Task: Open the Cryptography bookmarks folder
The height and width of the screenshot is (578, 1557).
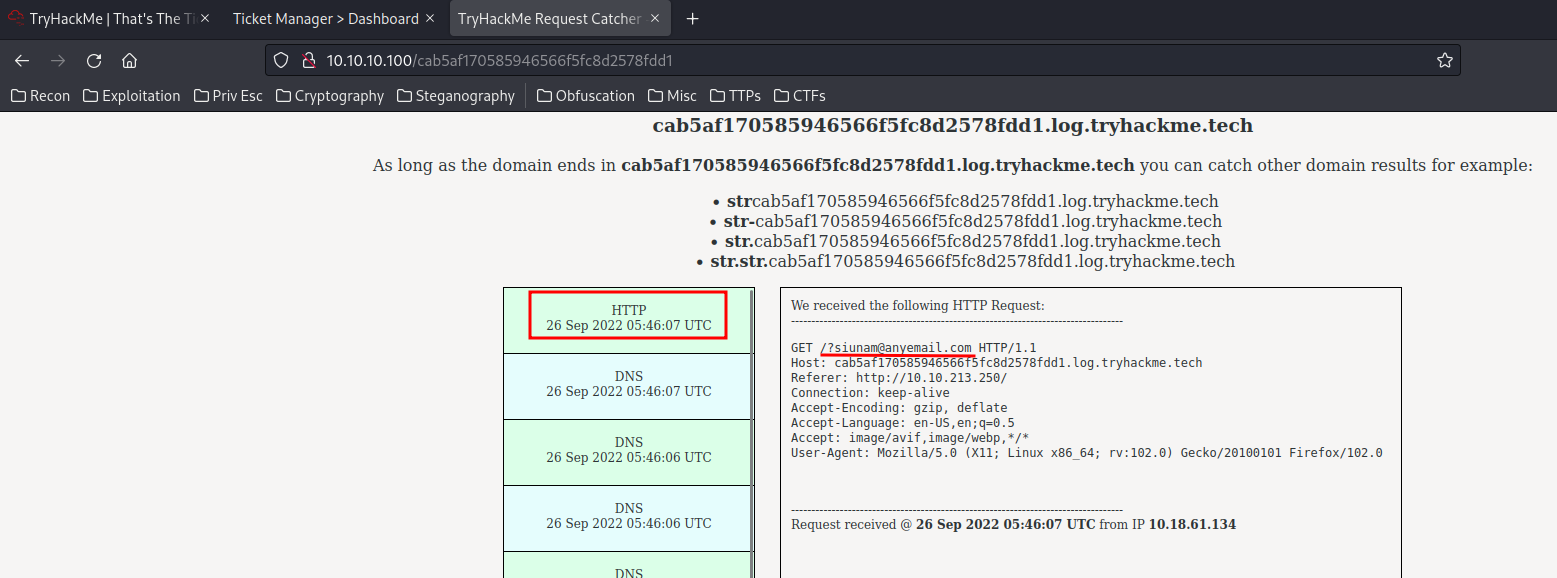Action: click(330, 96)
